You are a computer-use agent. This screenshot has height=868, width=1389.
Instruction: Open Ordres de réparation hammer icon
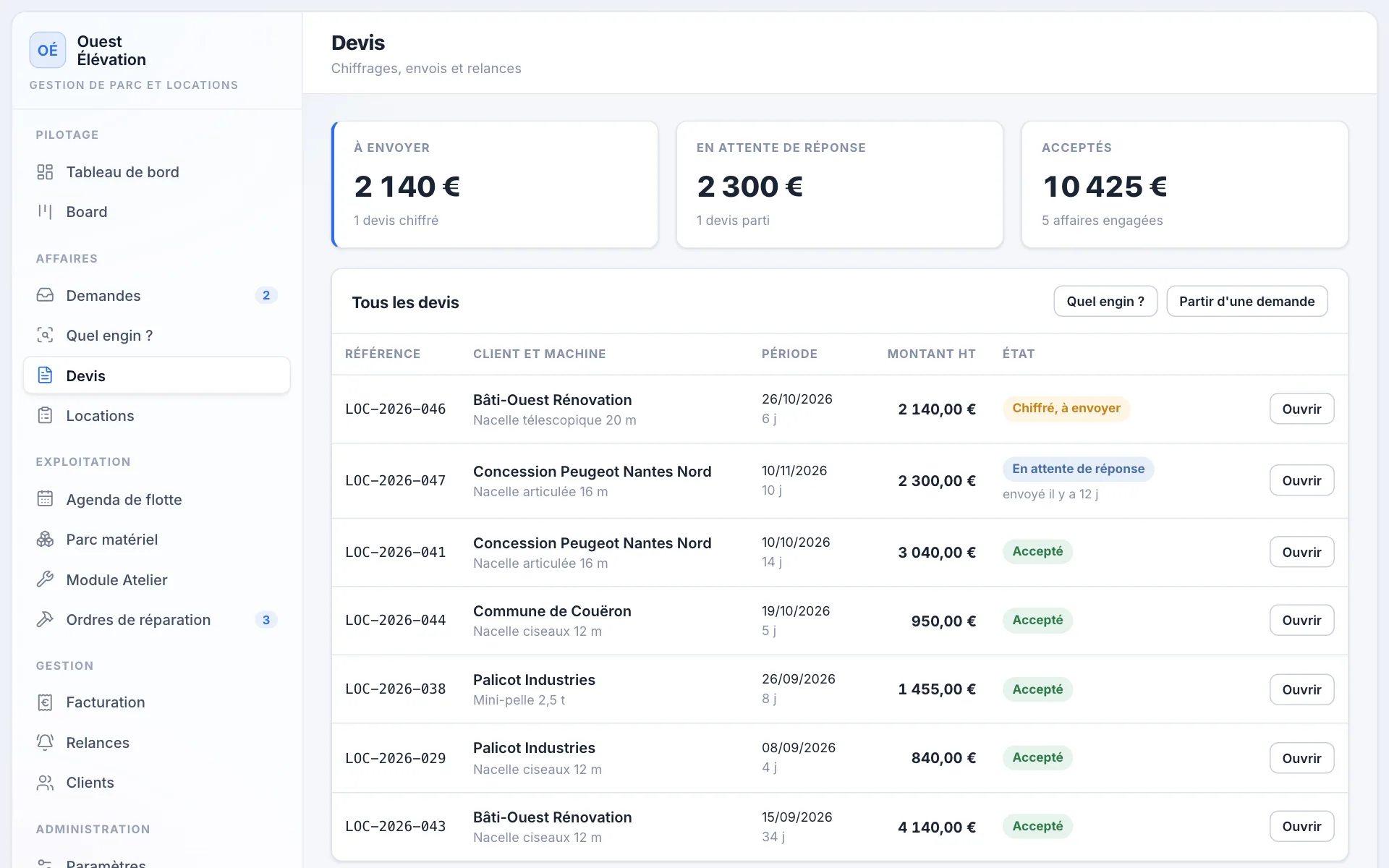tap(45, 619)
